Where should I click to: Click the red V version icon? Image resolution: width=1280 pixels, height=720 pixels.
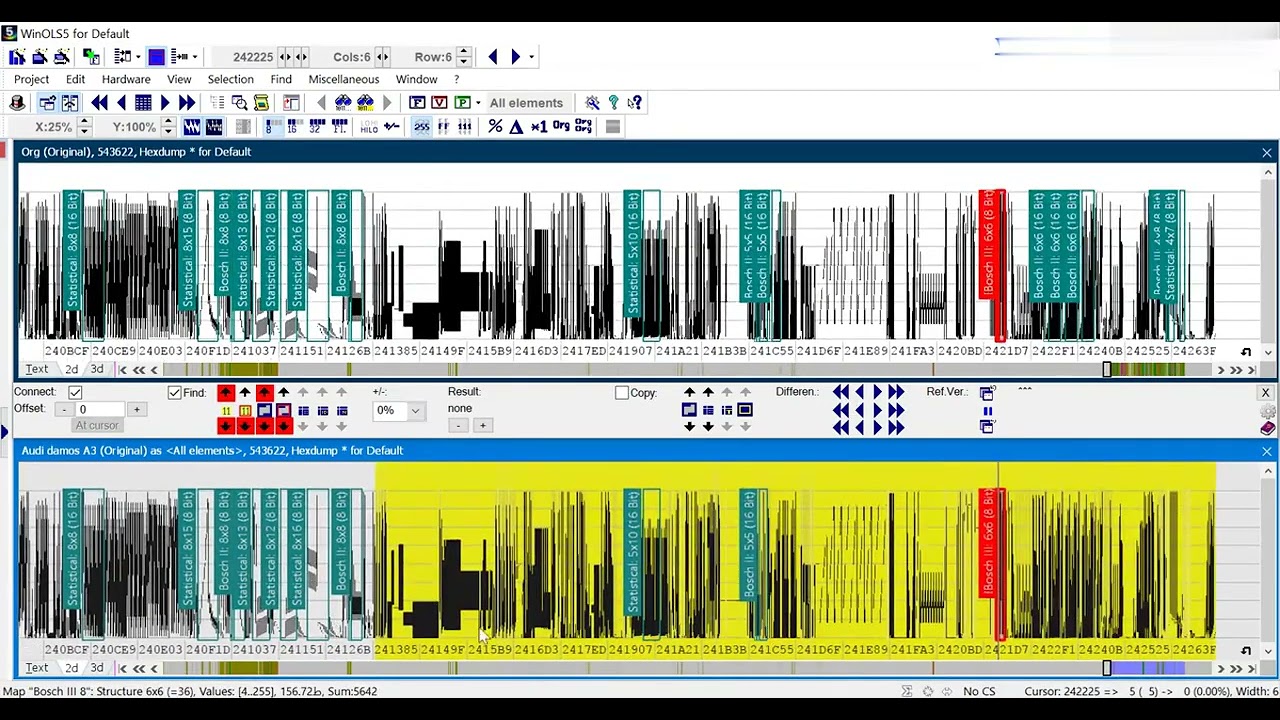pos(439,102)
